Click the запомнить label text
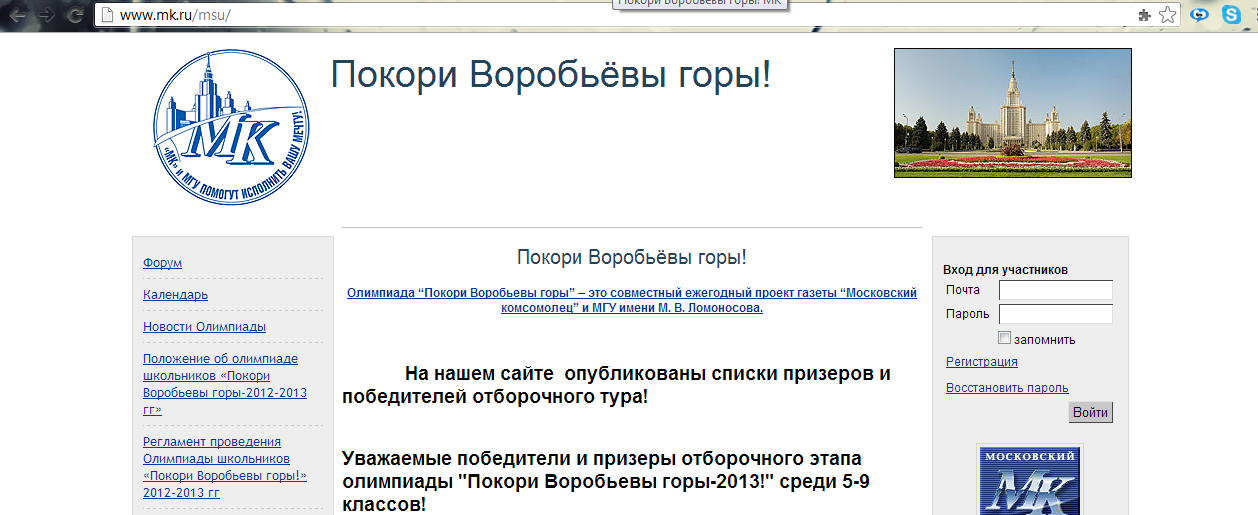 [x=1045, y=339]
